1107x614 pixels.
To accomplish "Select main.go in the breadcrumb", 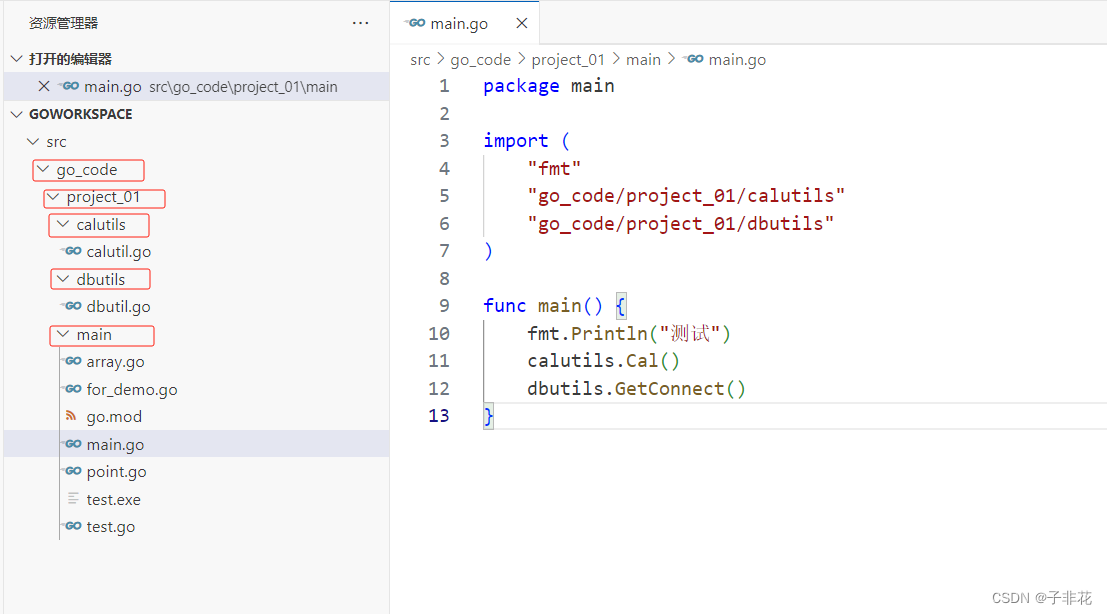I will (x=737, y=60).
